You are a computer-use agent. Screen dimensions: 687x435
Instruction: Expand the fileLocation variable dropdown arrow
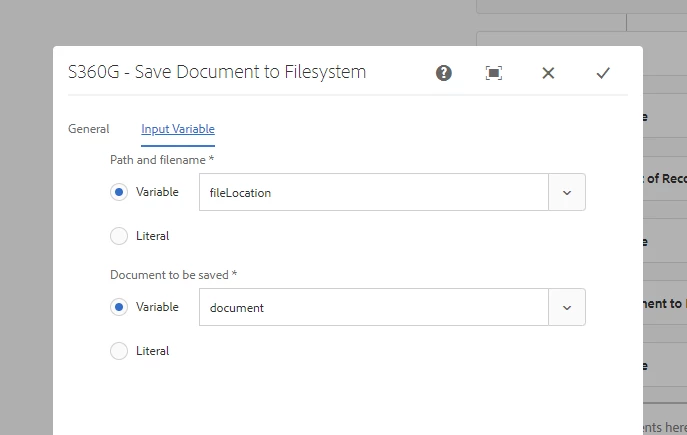(x=567, y=192)
